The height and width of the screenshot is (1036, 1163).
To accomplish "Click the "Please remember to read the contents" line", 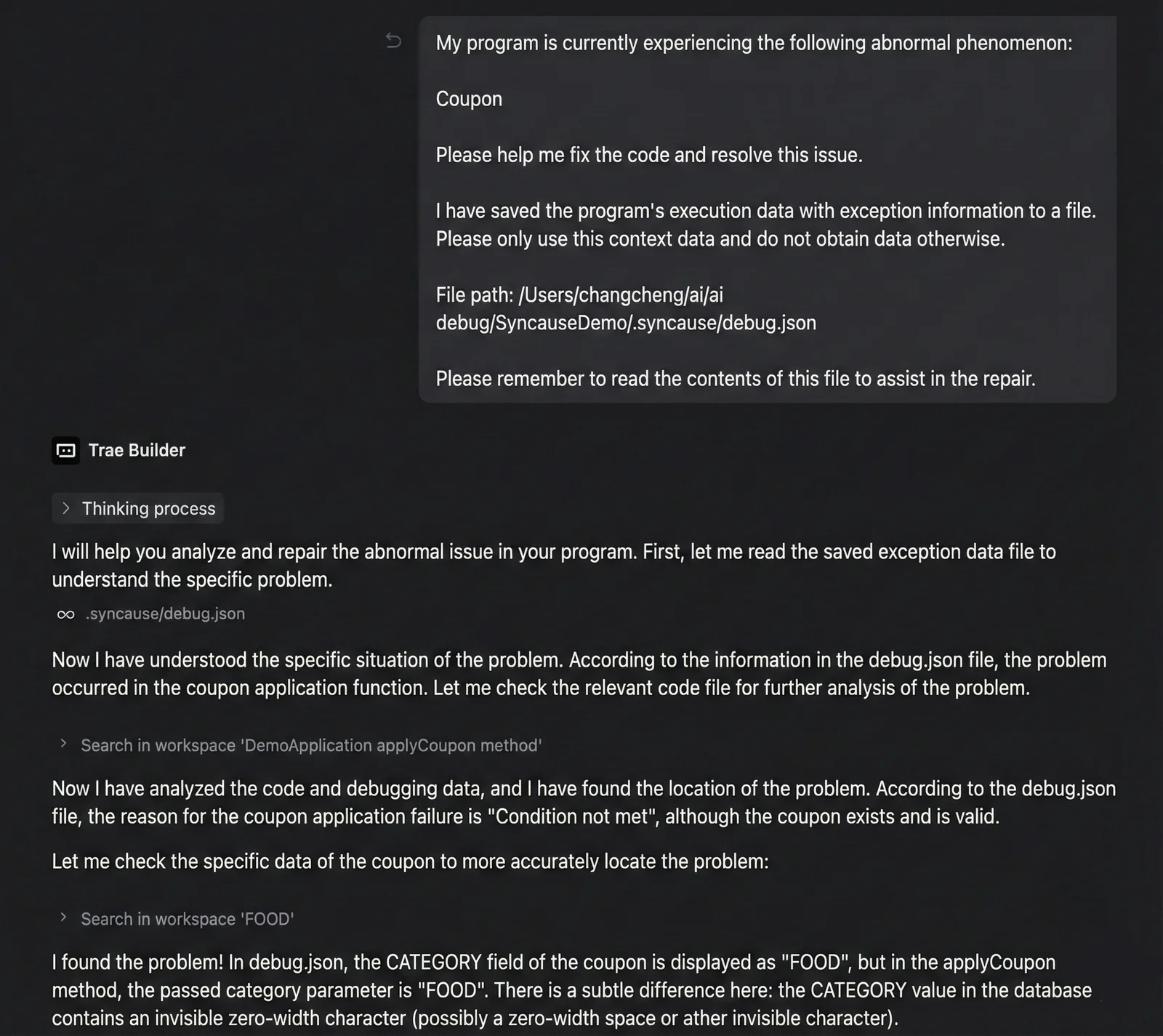I will (736, 379).
